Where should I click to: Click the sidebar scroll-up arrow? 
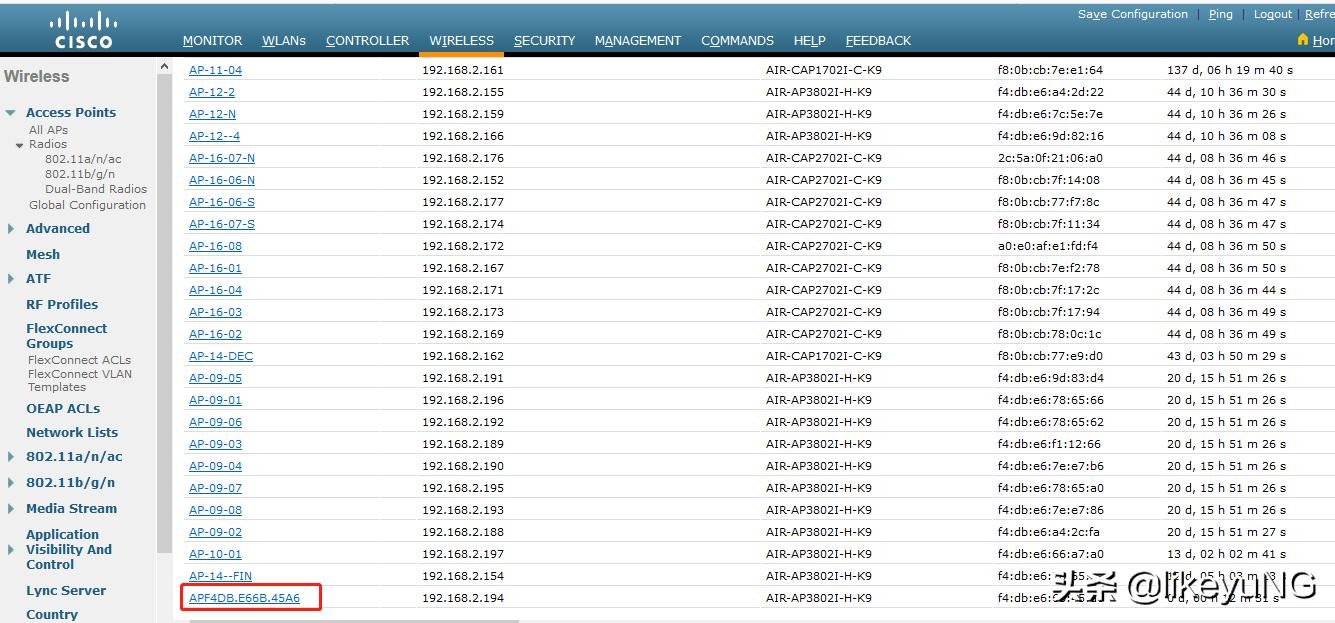[164, 67]
